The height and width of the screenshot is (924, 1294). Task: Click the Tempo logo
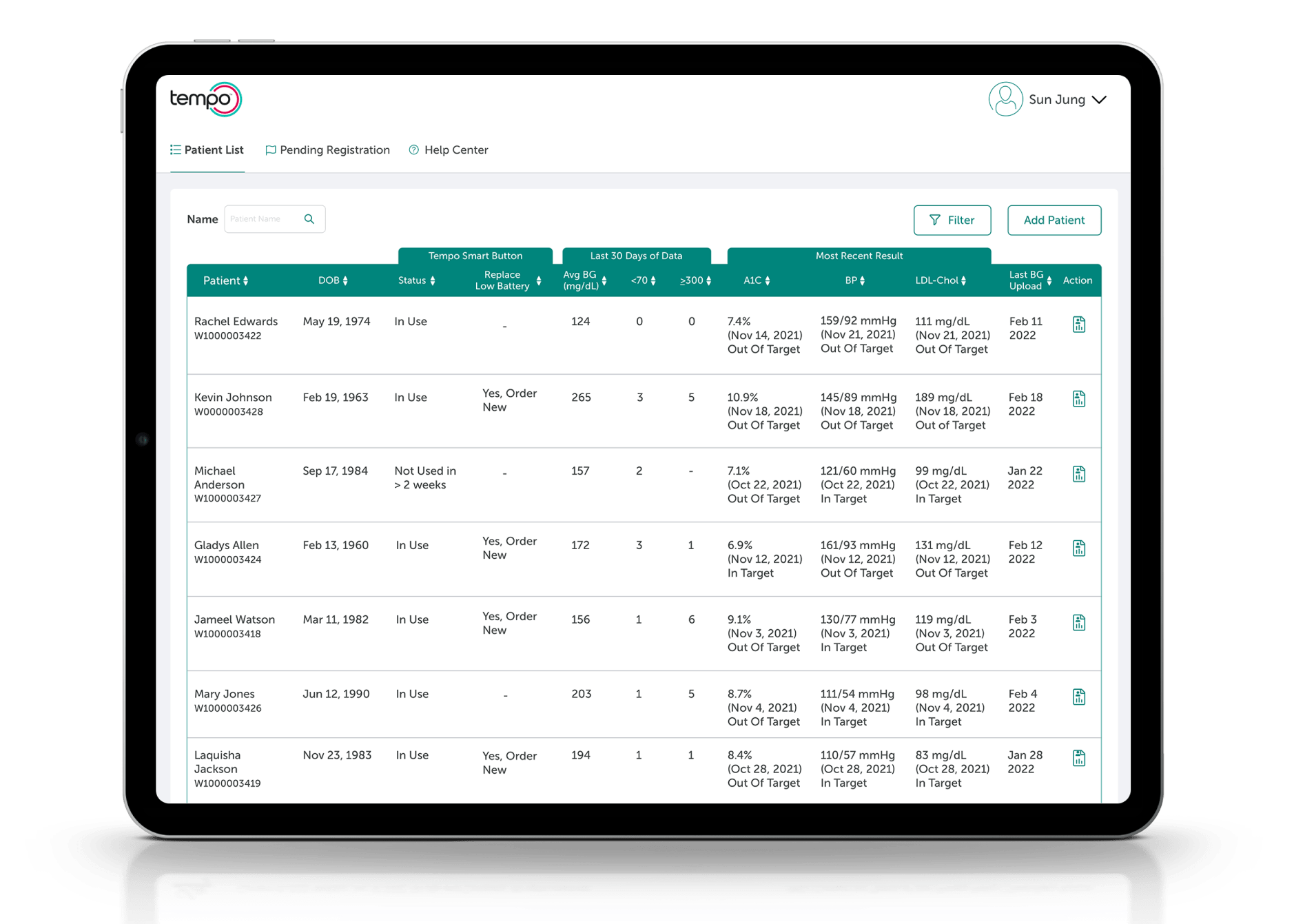(205, 99)
